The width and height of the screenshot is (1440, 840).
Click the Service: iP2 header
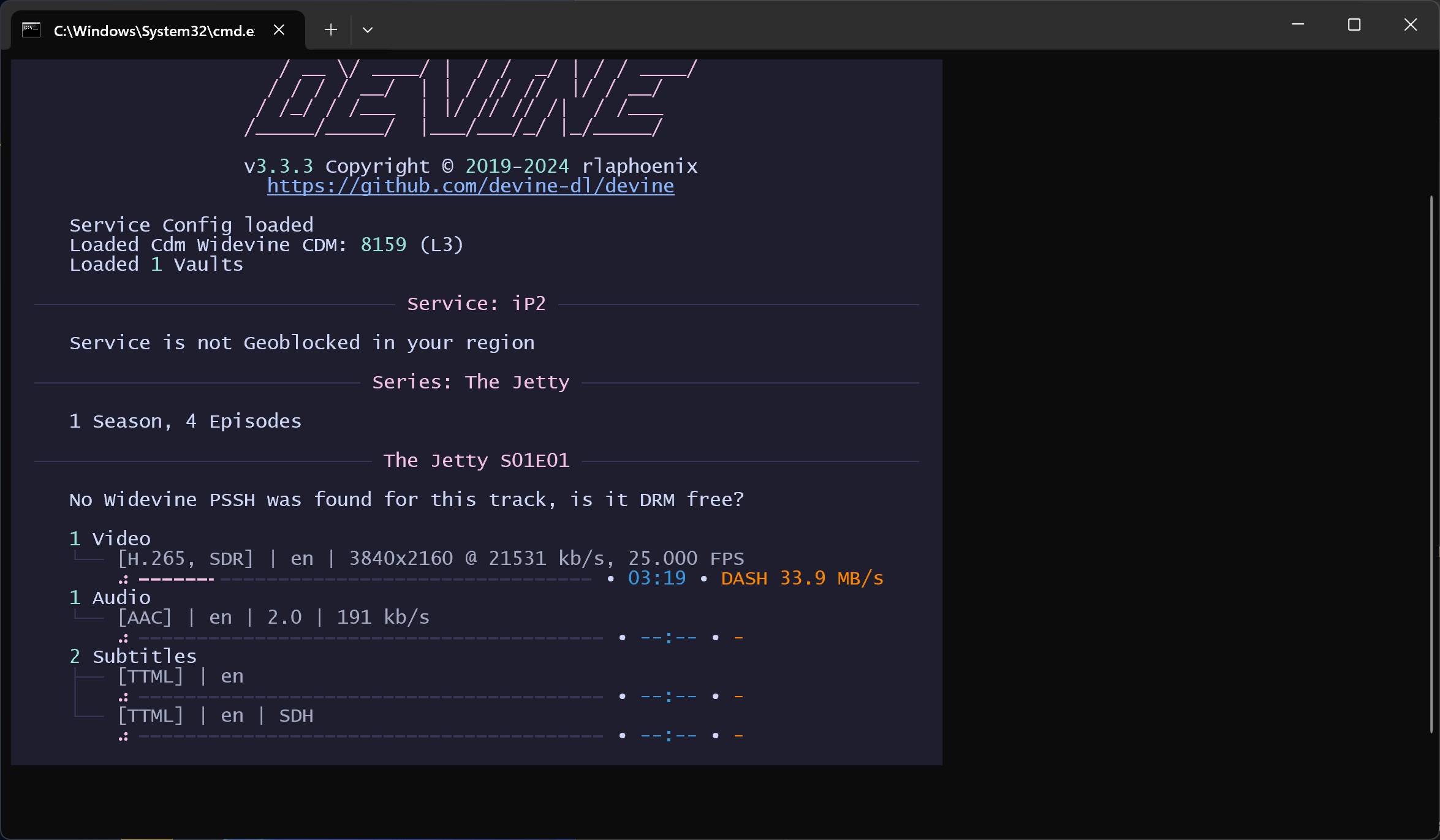click(x=476, y=304)
